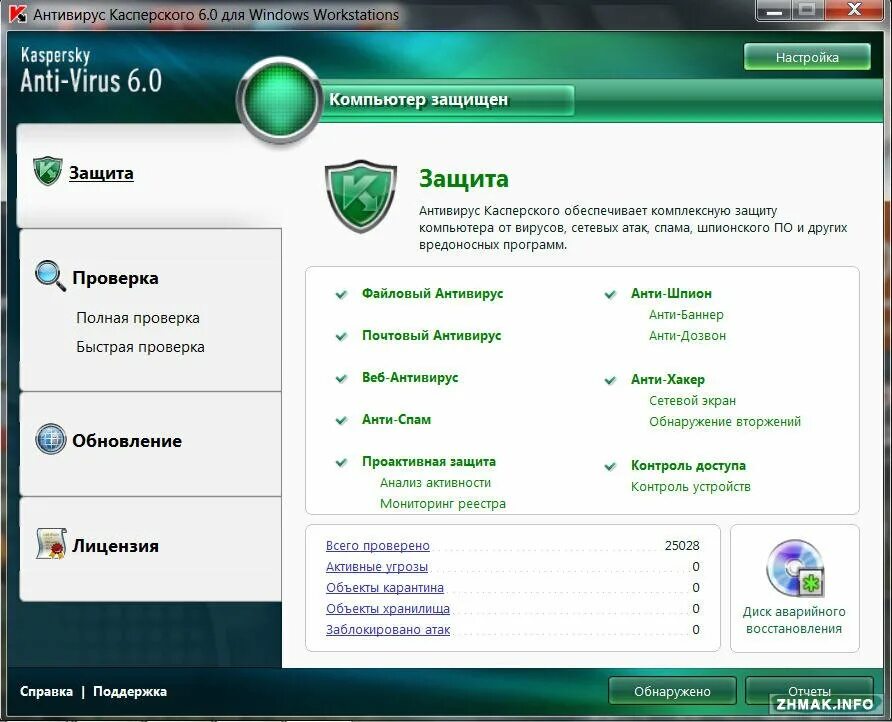
Task: Select Анти-Дозвон subcomponent
Action: pyautogui.click(x=687, y=336)
